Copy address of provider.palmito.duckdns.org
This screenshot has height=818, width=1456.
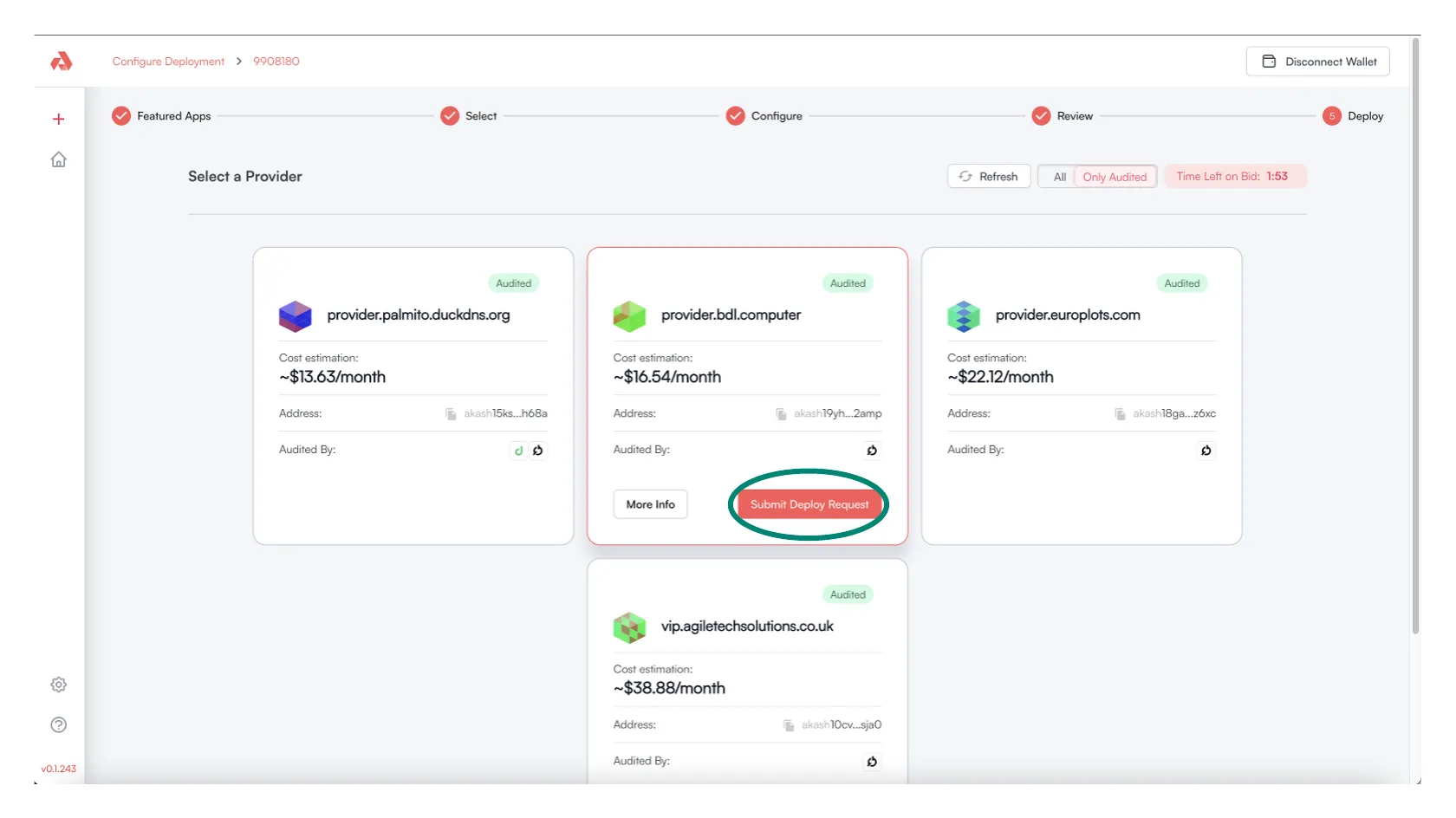pyautogui.click(x=451, y=414)
